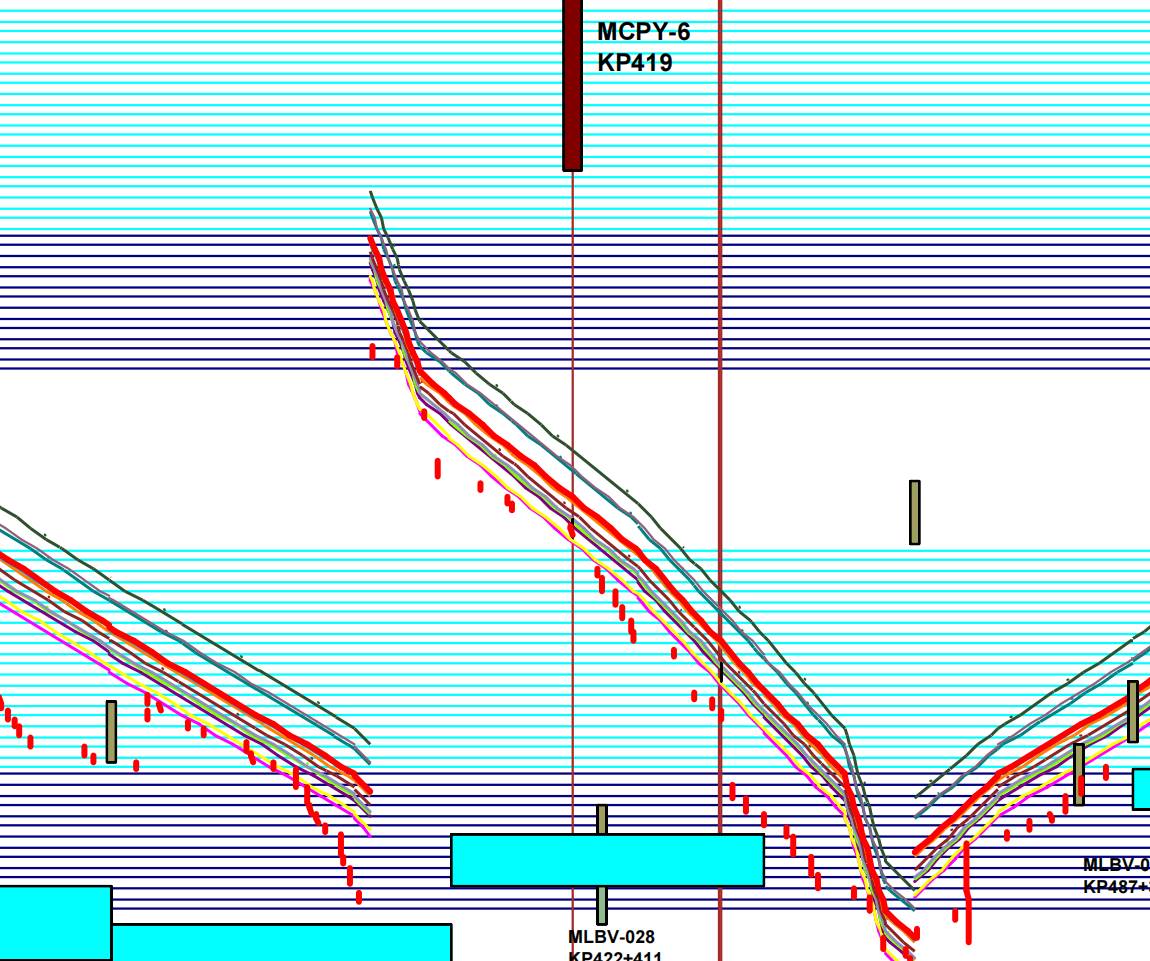
Task: Select the khaki marker at far right edge
Action: pyautogui.click(x=1132, y=711)
